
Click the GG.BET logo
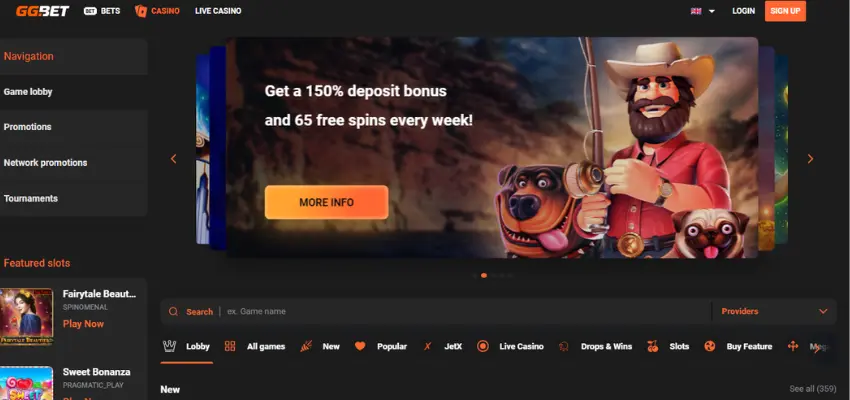[42, 11]
